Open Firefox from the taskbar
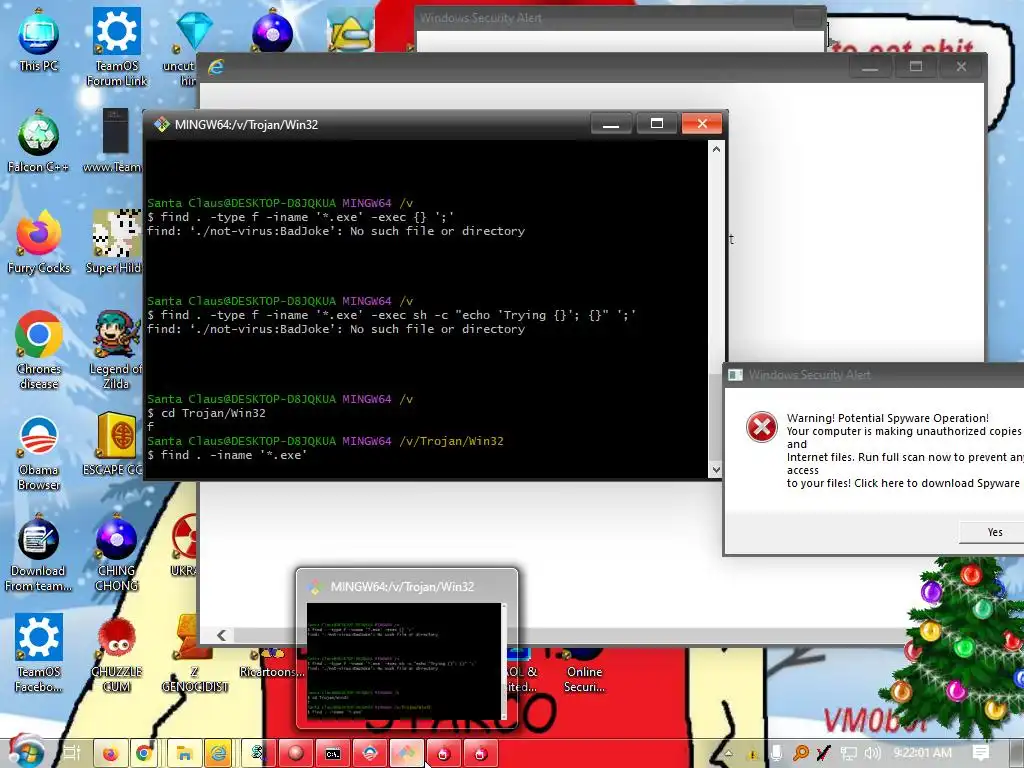Viewport: 1024px width, 768px height. coord(110,754)
